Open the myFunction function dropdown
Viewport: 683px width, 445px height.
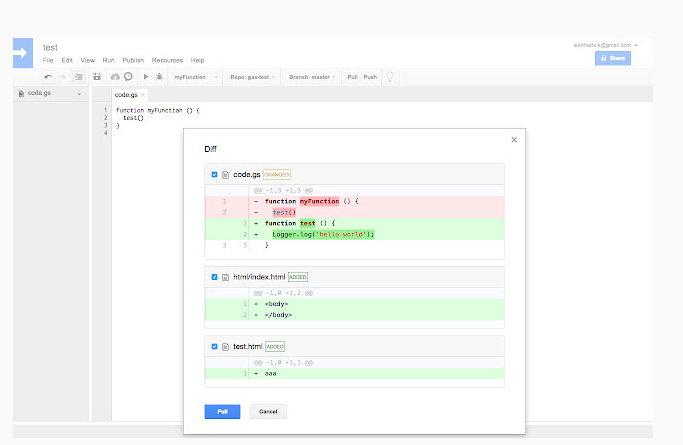point(195,77)
